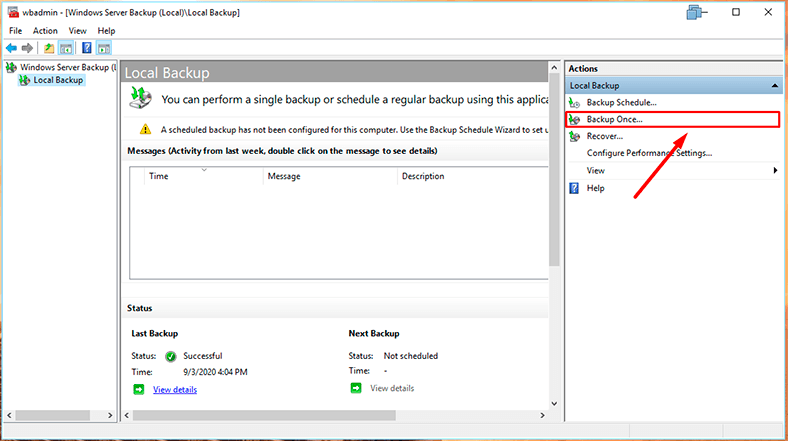Click the Local Backup tree node icon
The image size is (788, 441).
click(x=24, y=80)
